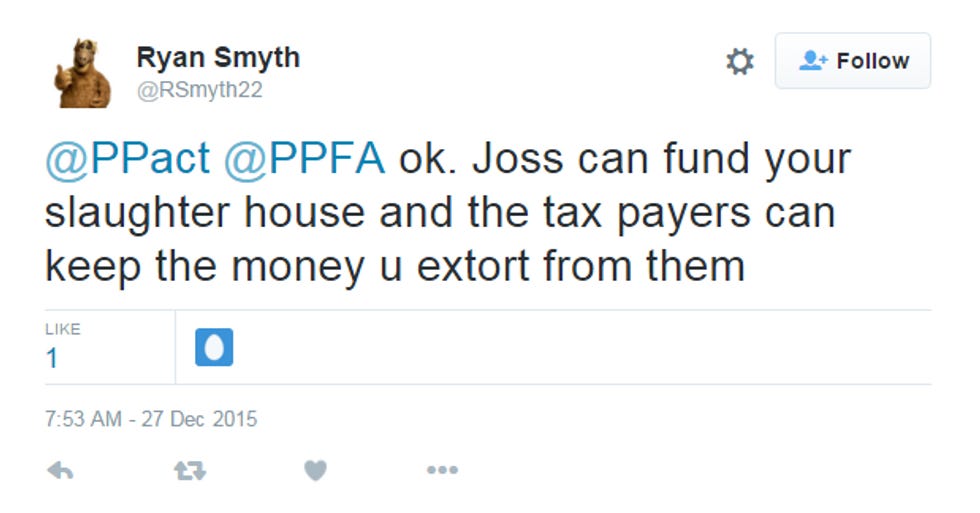Image resolution: width=980 pixels, height=513 pixels.
Task: Click the LIKE label heading
Action: click(62, 329)
